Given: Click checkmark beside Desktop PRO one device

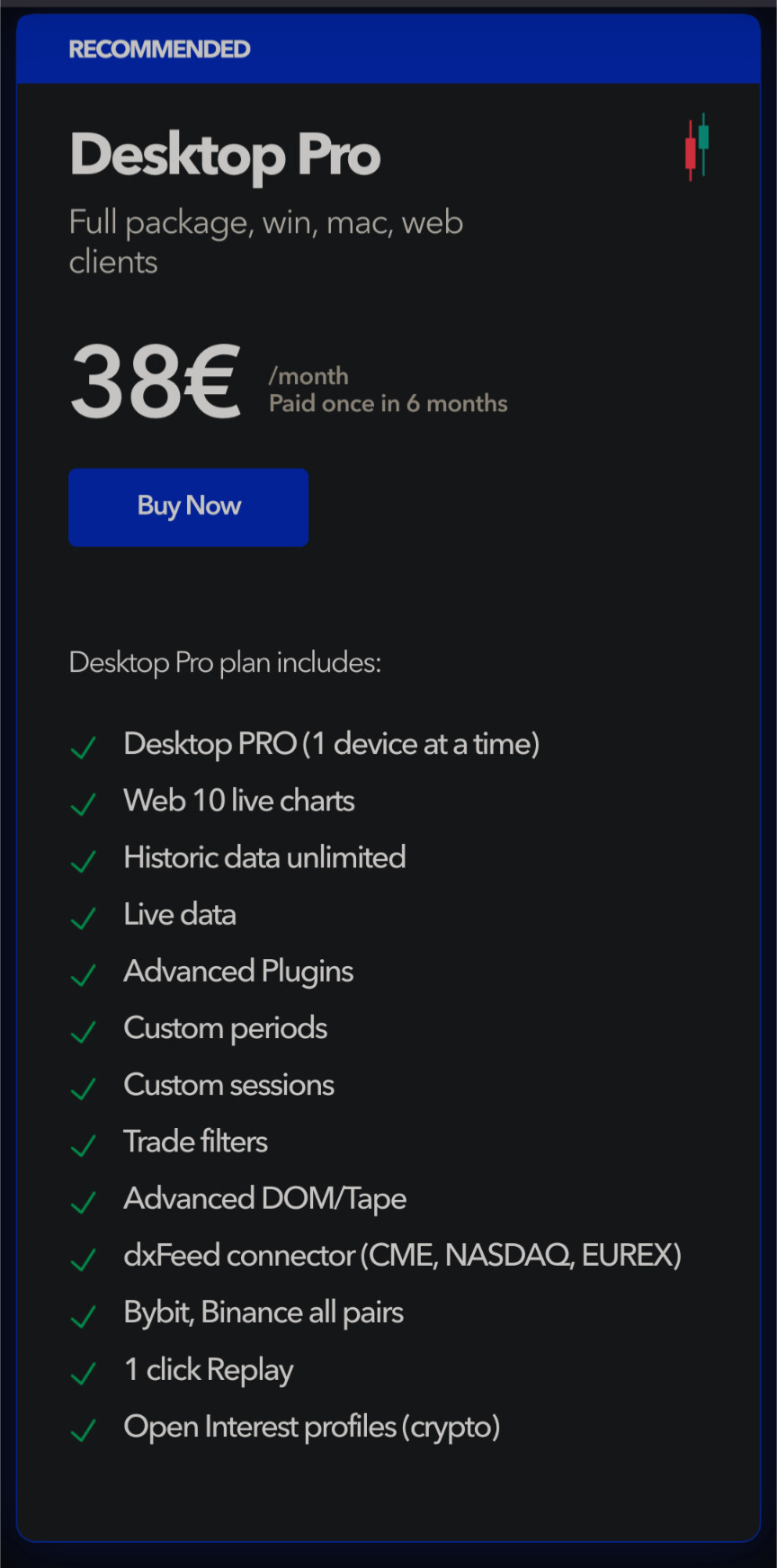Looking at the screenshot, I should point(84,747).
